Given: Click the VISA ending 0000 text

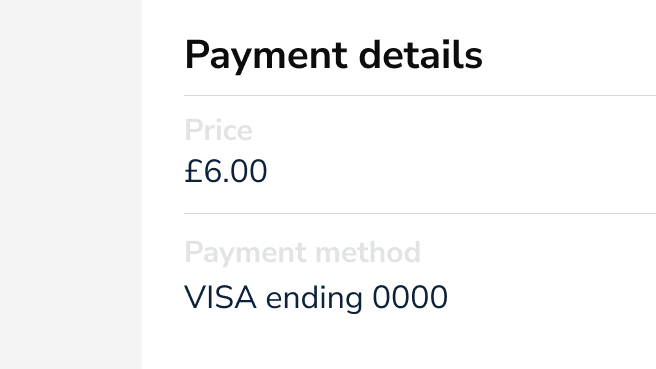Looking at the screenshot, I should (x=316, y=298).
